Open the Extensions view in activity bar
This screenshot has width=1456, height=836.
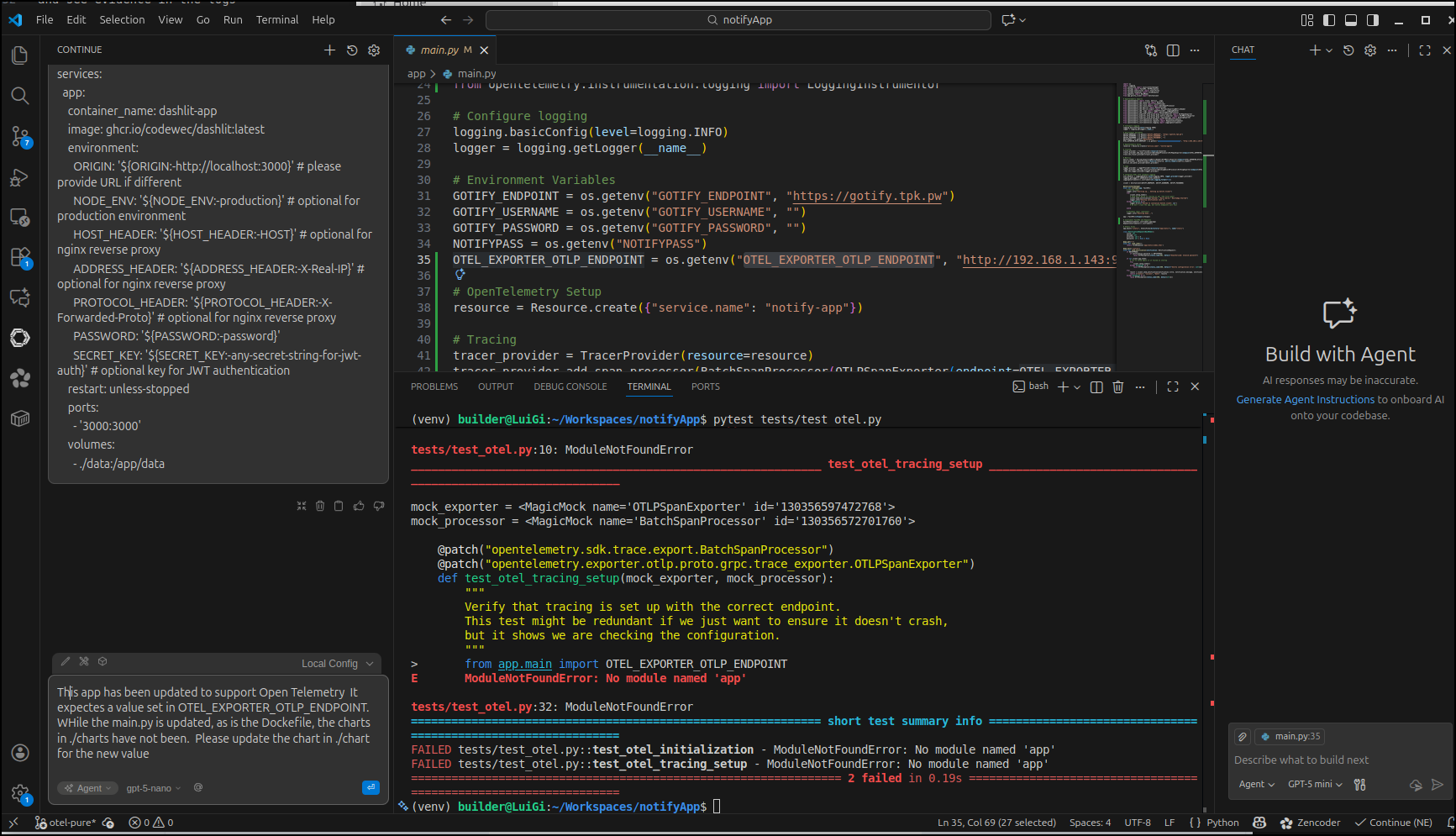(19, 257)
